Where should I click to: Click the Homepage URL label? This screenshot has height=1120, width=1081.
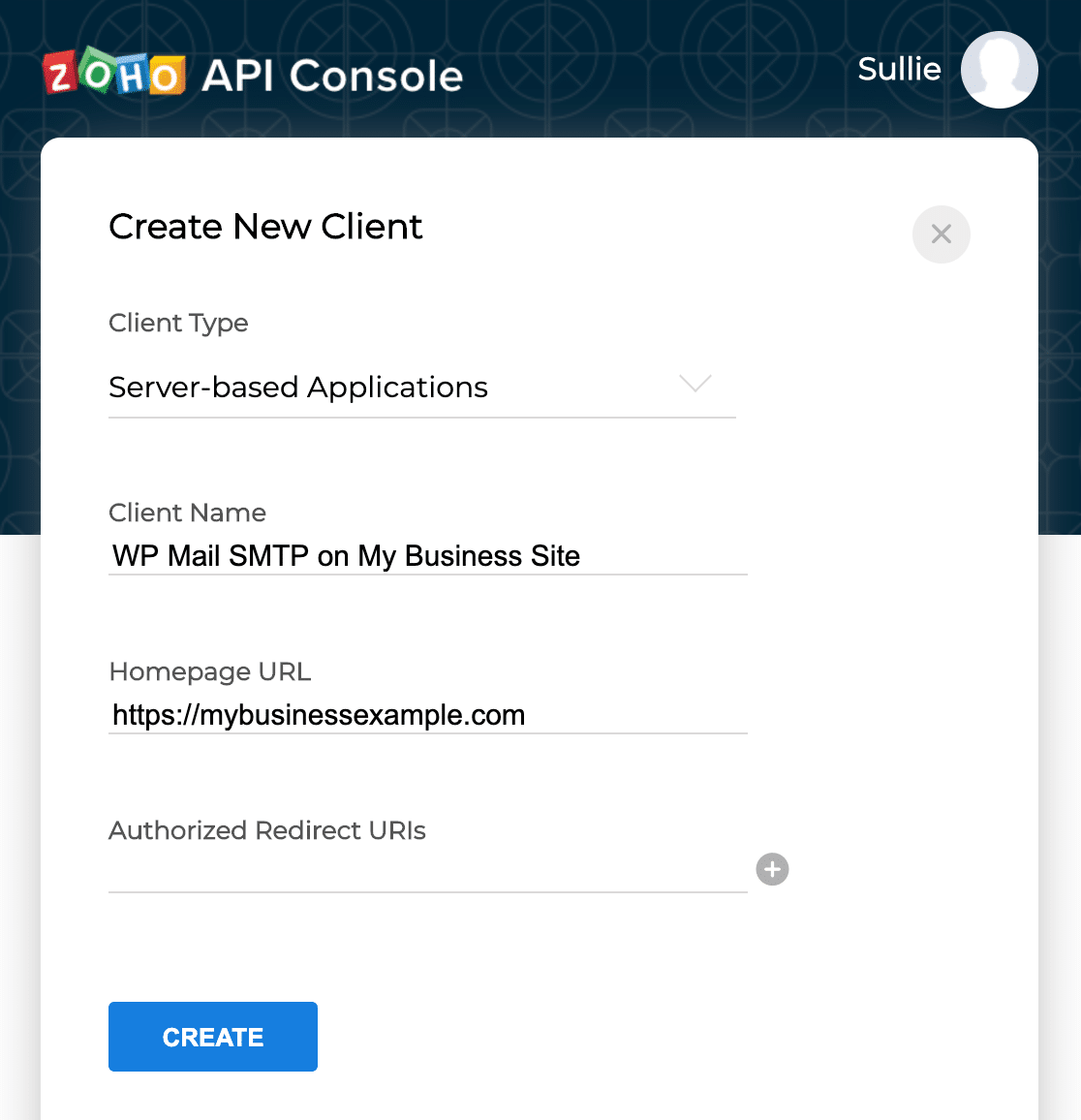(x=210, y=671)
